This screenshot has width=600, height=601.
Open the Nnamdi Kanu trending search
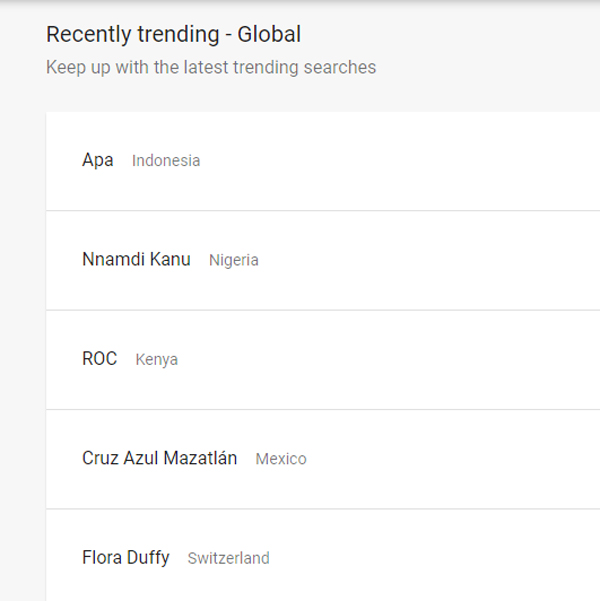click(x=136, y=260)
